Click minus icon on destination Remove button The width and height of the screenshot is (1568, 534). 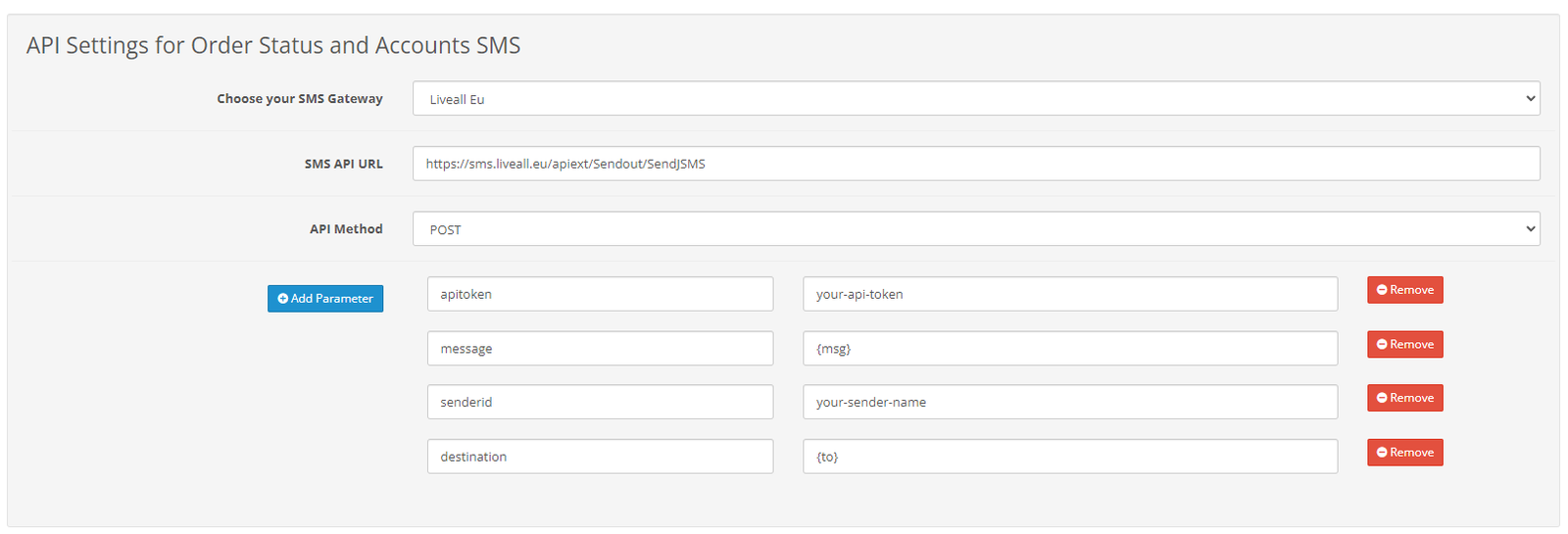1382,453
